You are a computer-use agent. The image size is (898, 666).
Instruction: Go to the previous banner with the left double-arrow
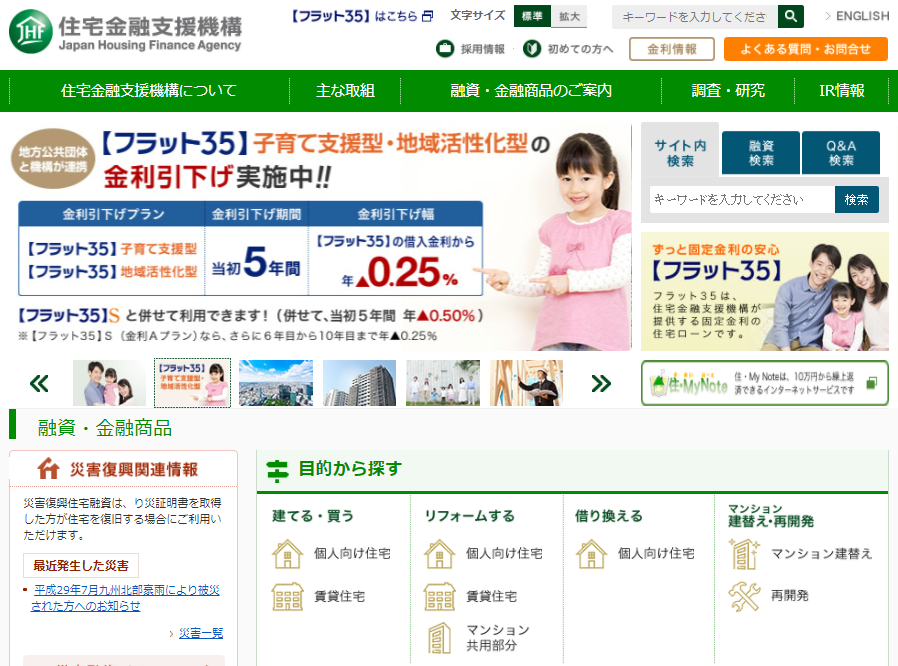click(x=39, y=383)
